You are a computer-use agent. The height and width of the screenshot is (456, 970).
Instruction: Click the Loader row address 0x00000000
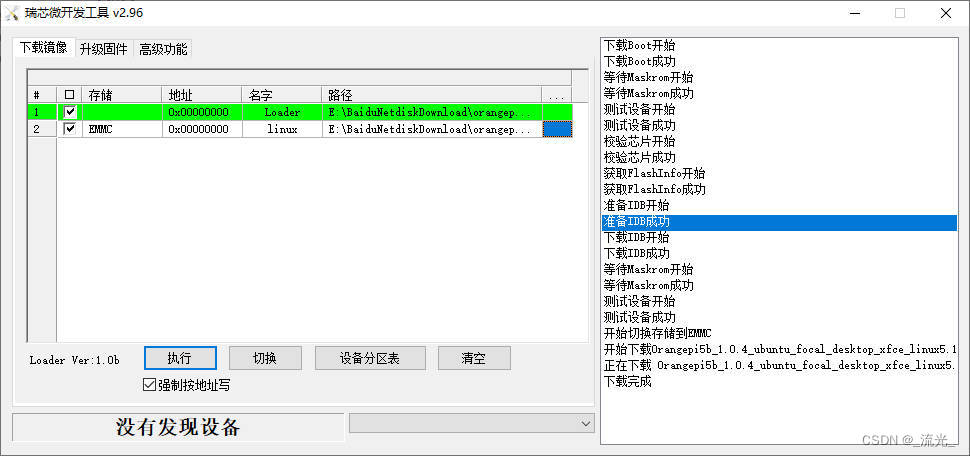(x=202, y=112)
